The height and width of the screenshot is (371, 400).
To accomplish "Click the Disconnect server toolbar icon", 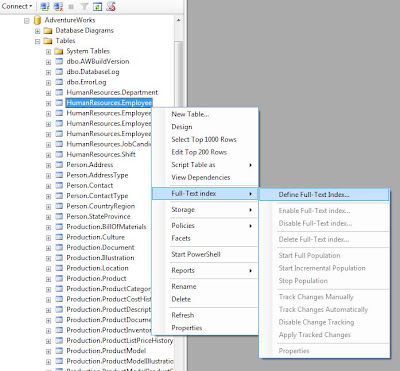I will point(58,6).
